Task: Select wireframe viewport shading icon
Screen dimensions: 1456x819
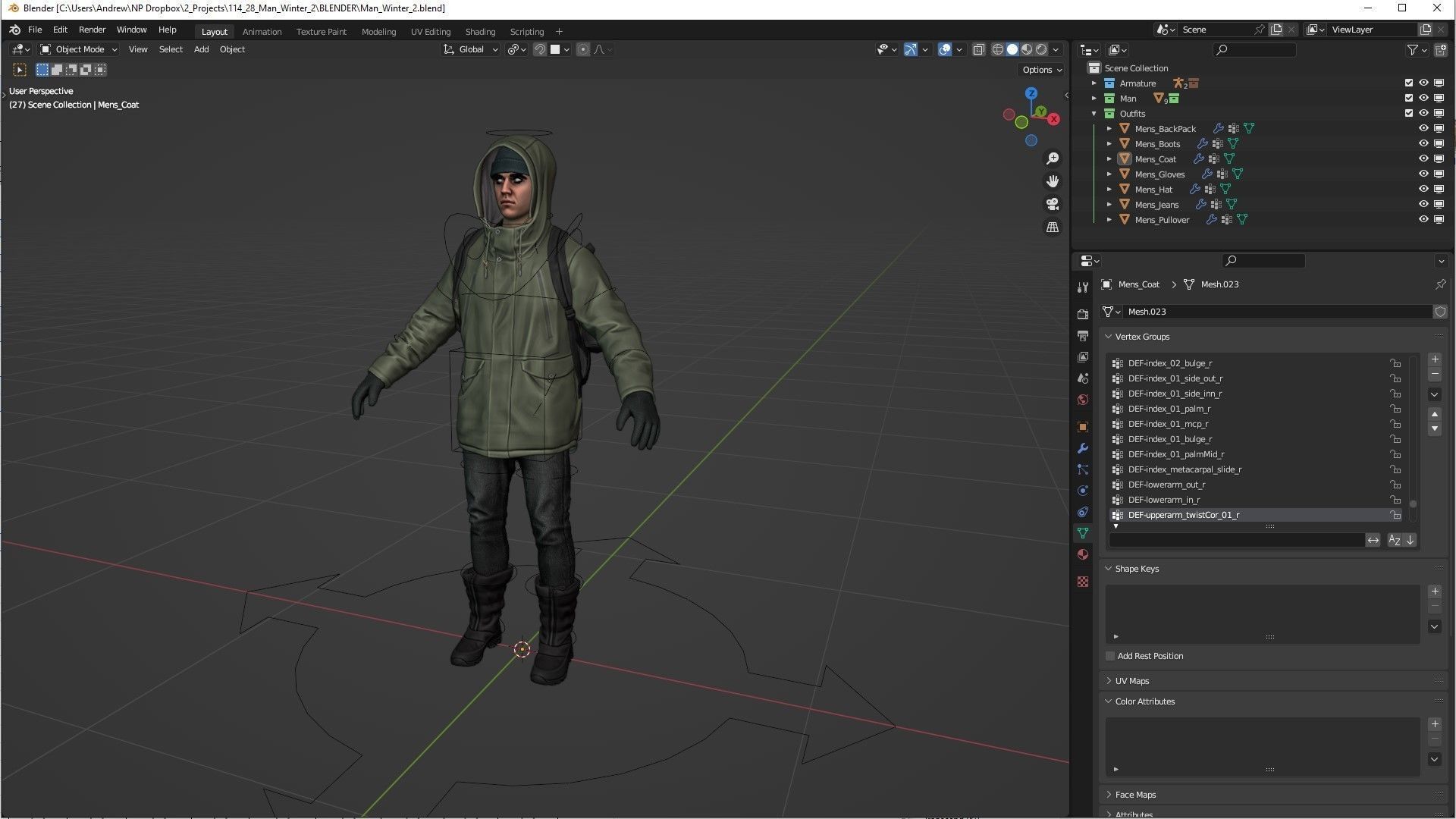Action: coord(998,49)
